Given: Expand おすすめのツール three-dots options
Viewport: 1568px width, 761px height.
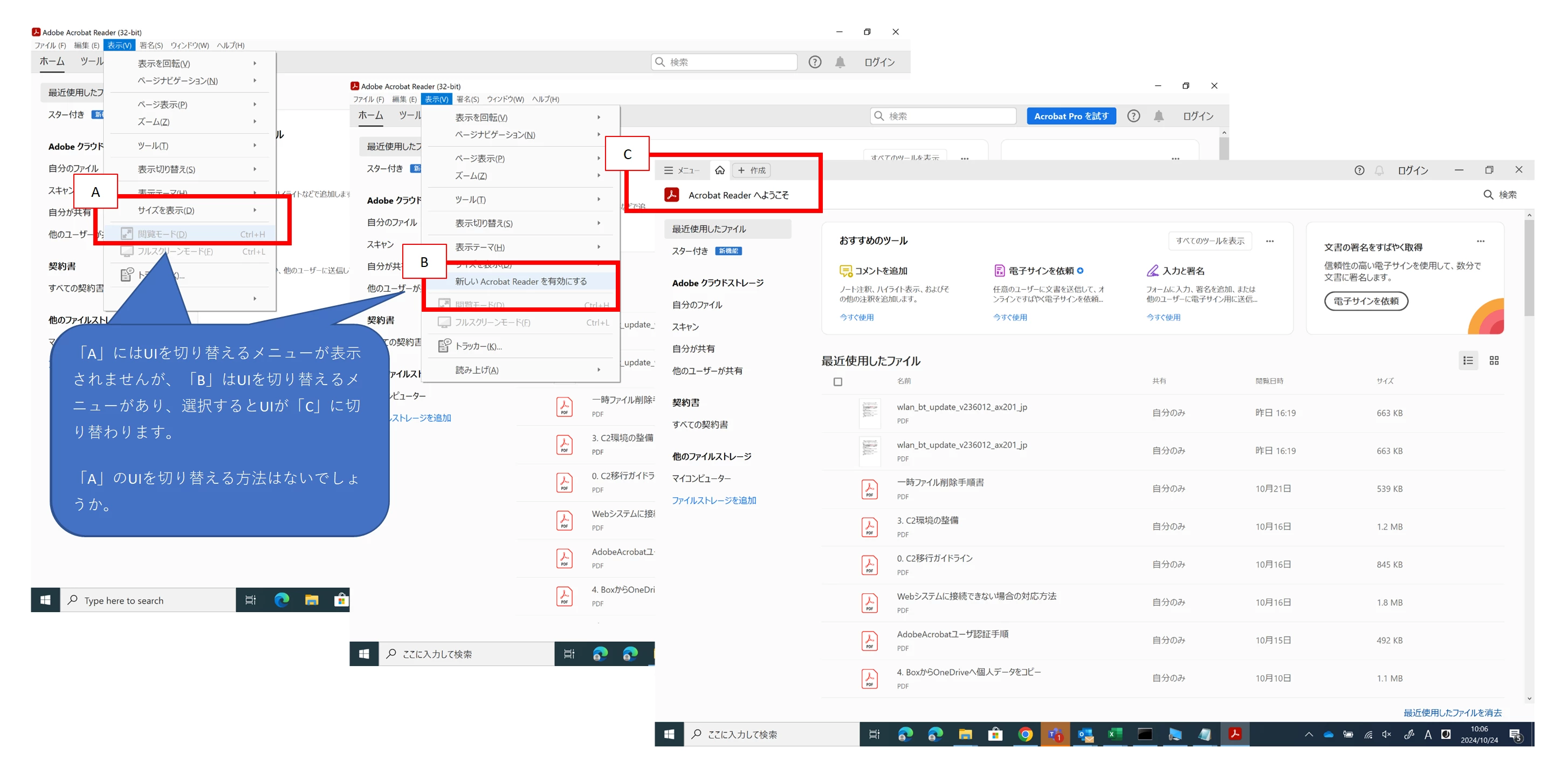Looking at the screenshot, I should [1269, 241].
